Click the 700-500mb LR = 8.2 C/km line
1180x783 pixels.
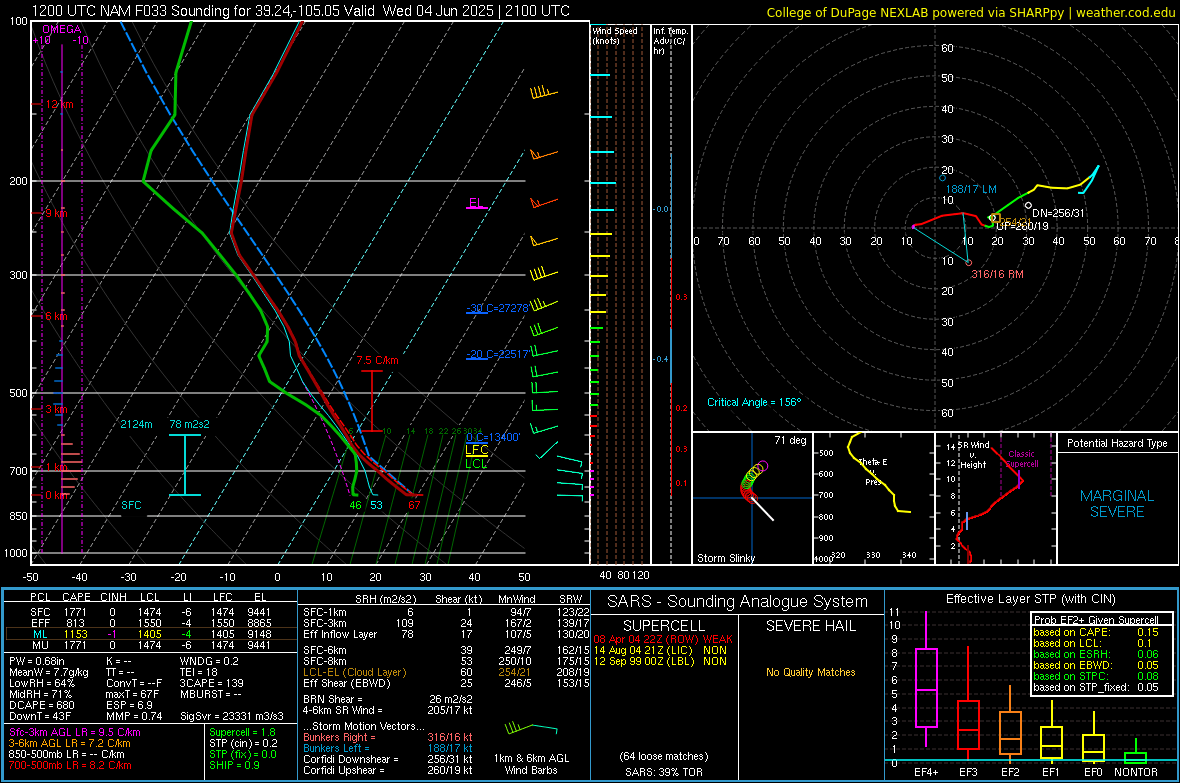(x=70, y=765)
